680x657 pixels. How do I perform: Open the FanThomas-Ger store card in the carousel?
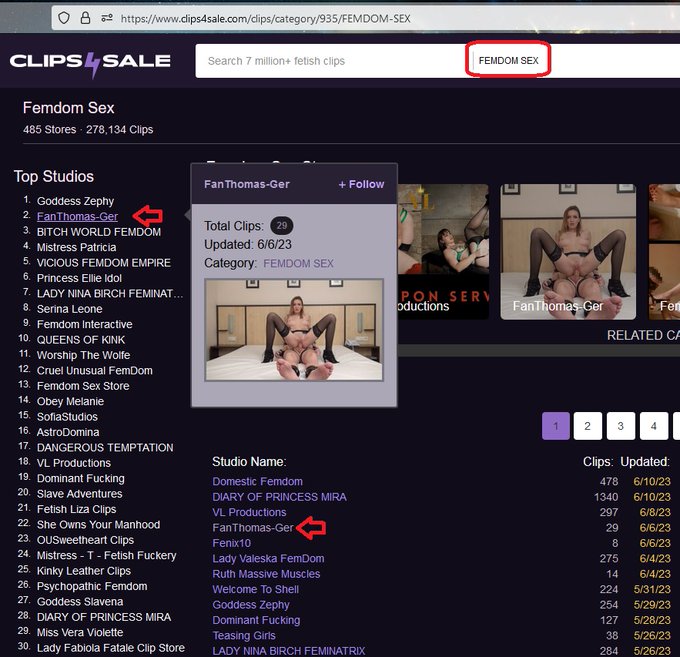(568, 252)
